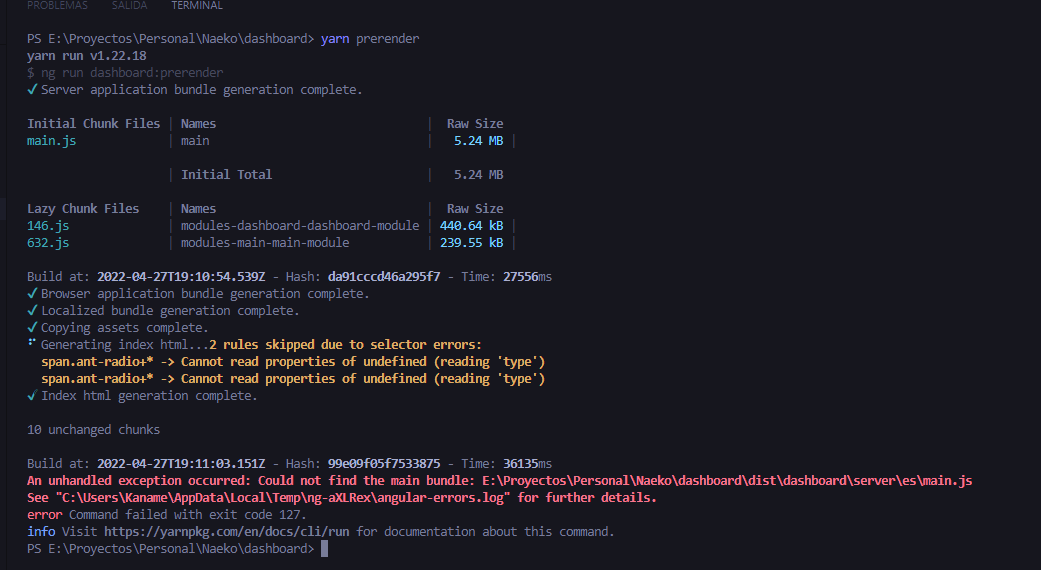Screen dimensions: 1041x570
Task: Click the '$ ng run dashboard:prerender' line
Action: (x=125, y=73)
